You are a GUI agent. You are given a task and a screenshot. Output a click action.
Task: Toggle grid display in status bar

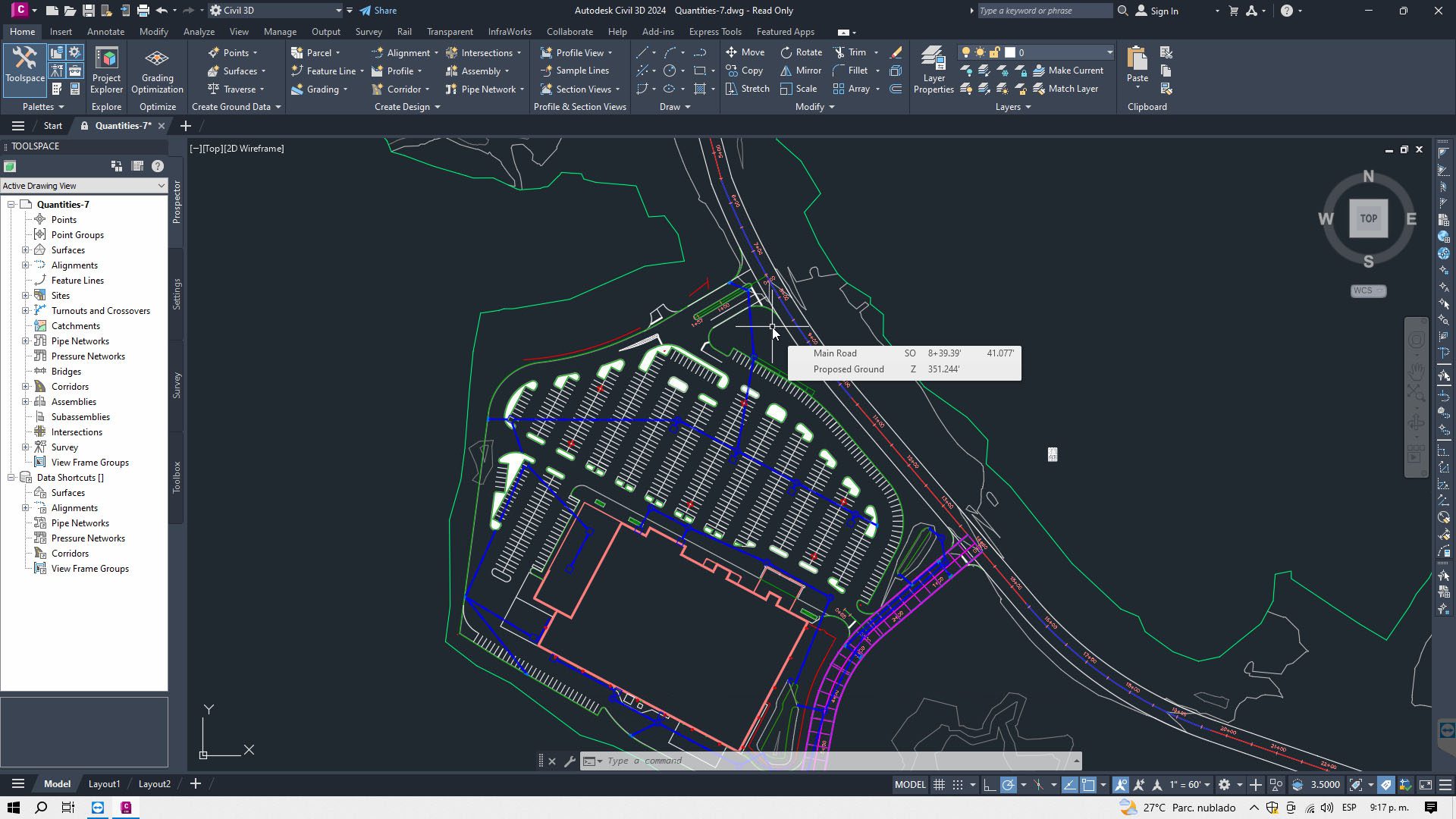tap(939, 785)
